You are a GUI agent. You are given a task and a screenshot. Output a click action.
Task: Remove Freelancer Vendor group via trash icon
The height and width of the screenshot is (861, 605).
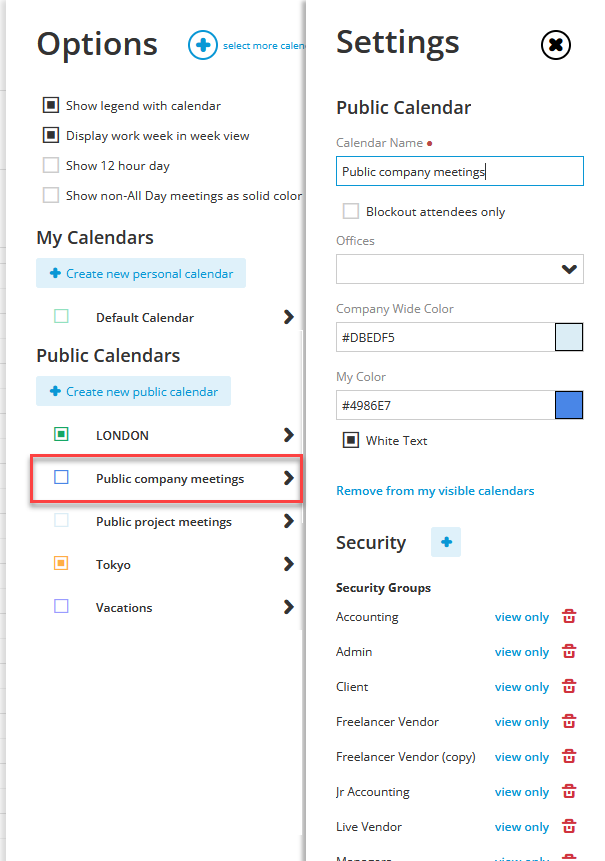click(x=569, y=722)
